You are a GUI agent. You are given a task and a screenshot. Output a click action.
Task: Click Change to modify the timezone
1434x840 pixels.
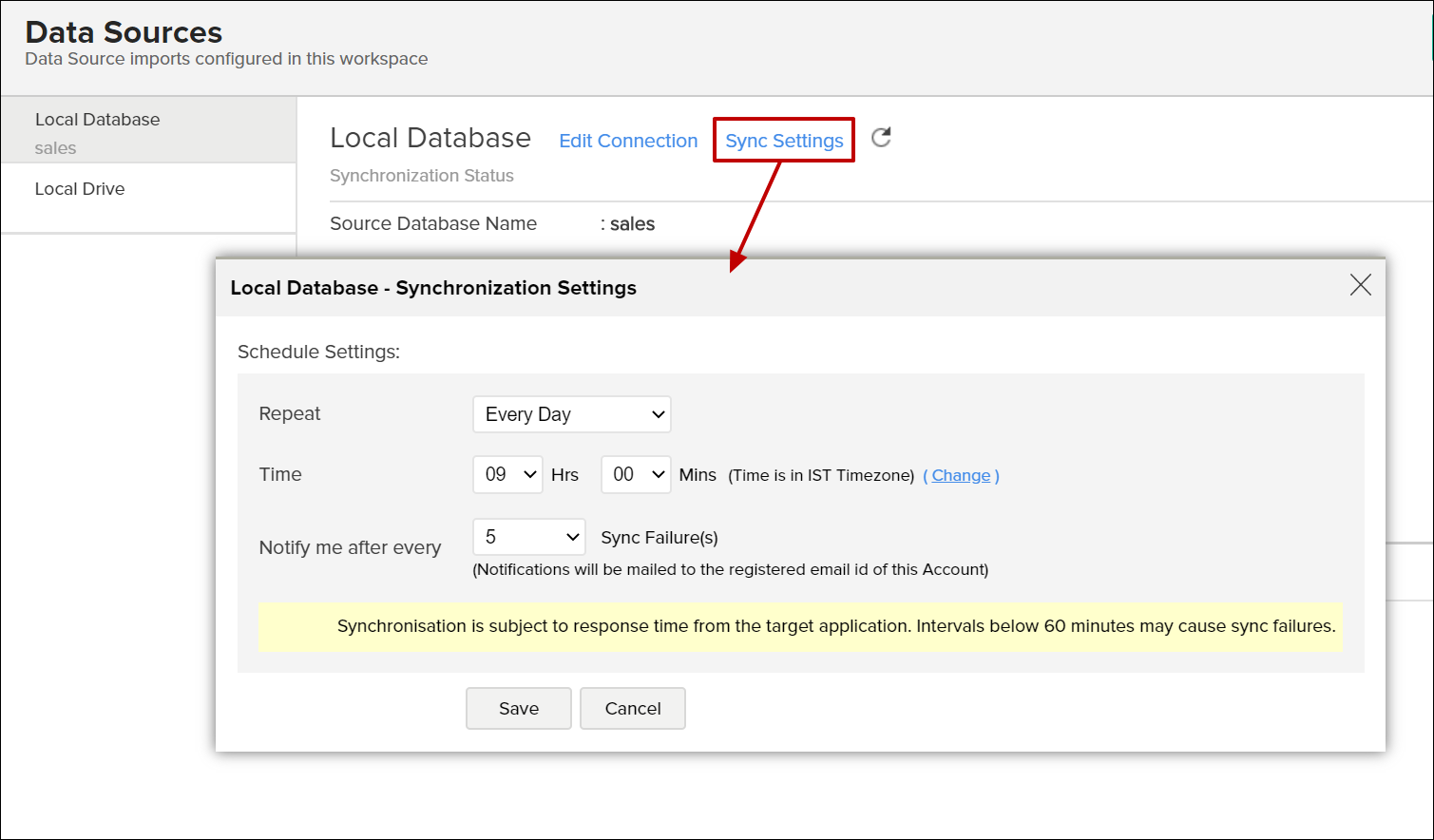point(961,475)
